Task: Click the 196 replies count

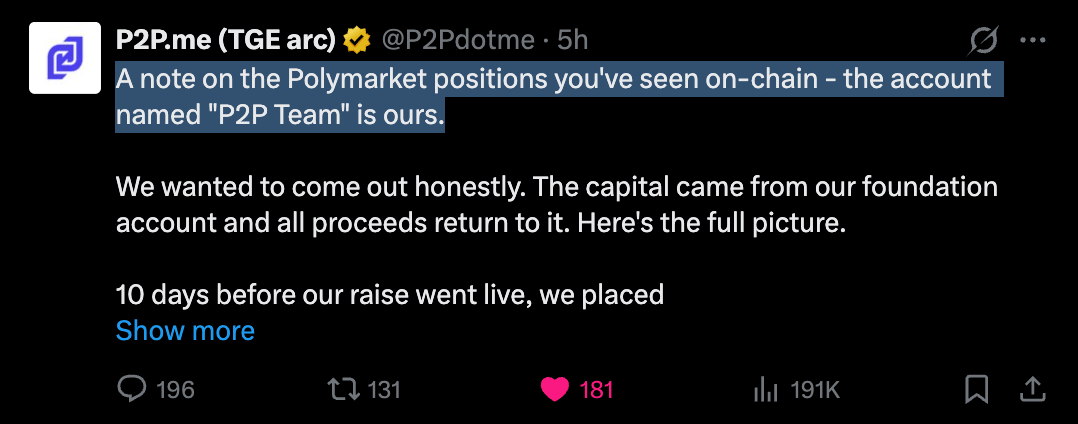Action: (176, 389)
